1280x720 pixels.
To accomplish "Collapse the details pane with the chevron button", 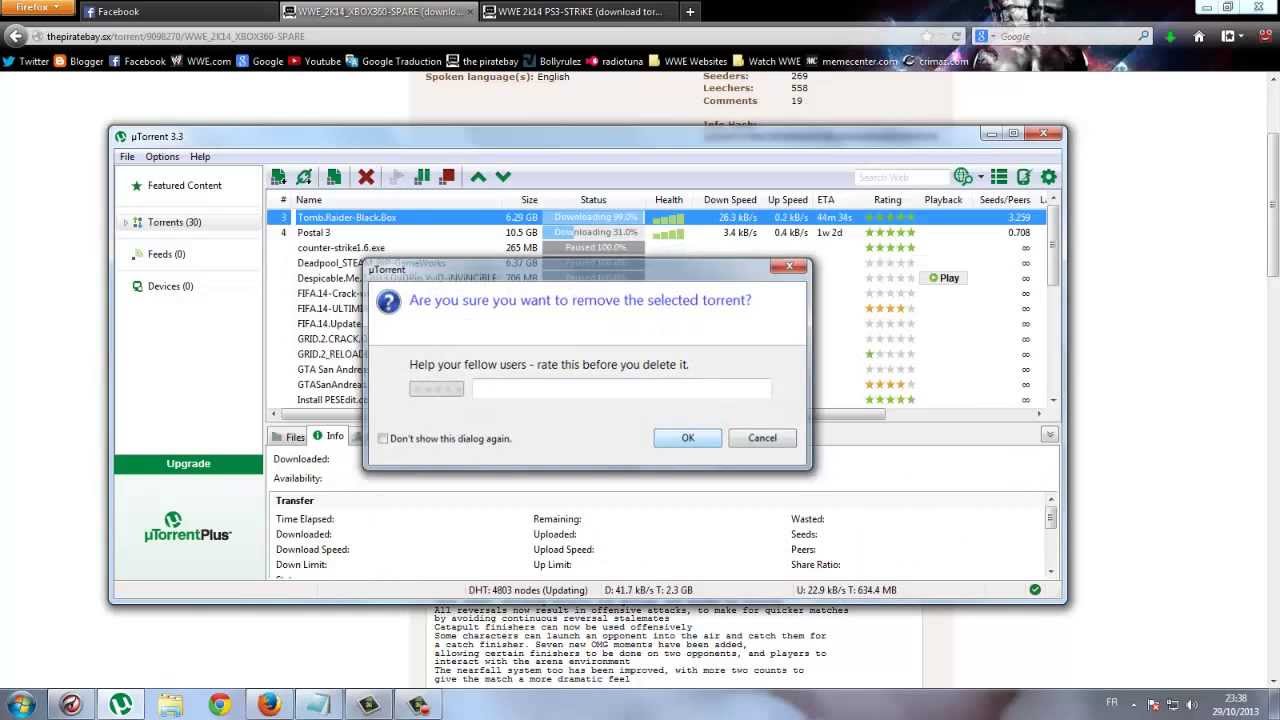I will [1050, 435].
